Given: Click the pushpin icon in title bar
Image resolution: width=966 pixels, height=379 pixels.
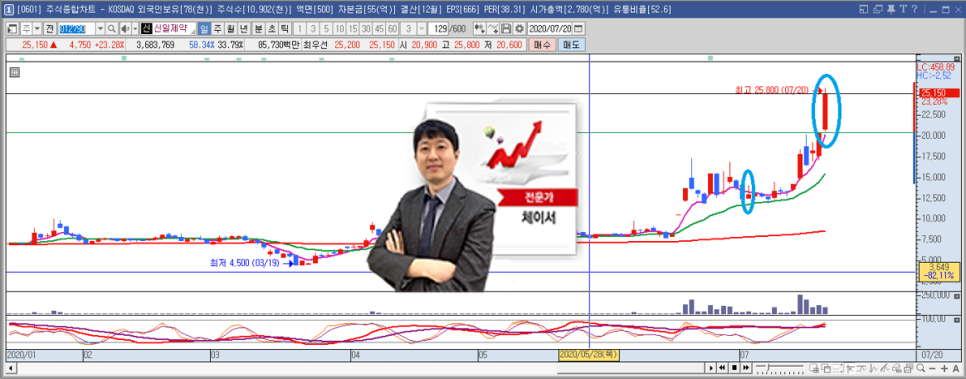Looking at the screenshot, I should [891, 9].
